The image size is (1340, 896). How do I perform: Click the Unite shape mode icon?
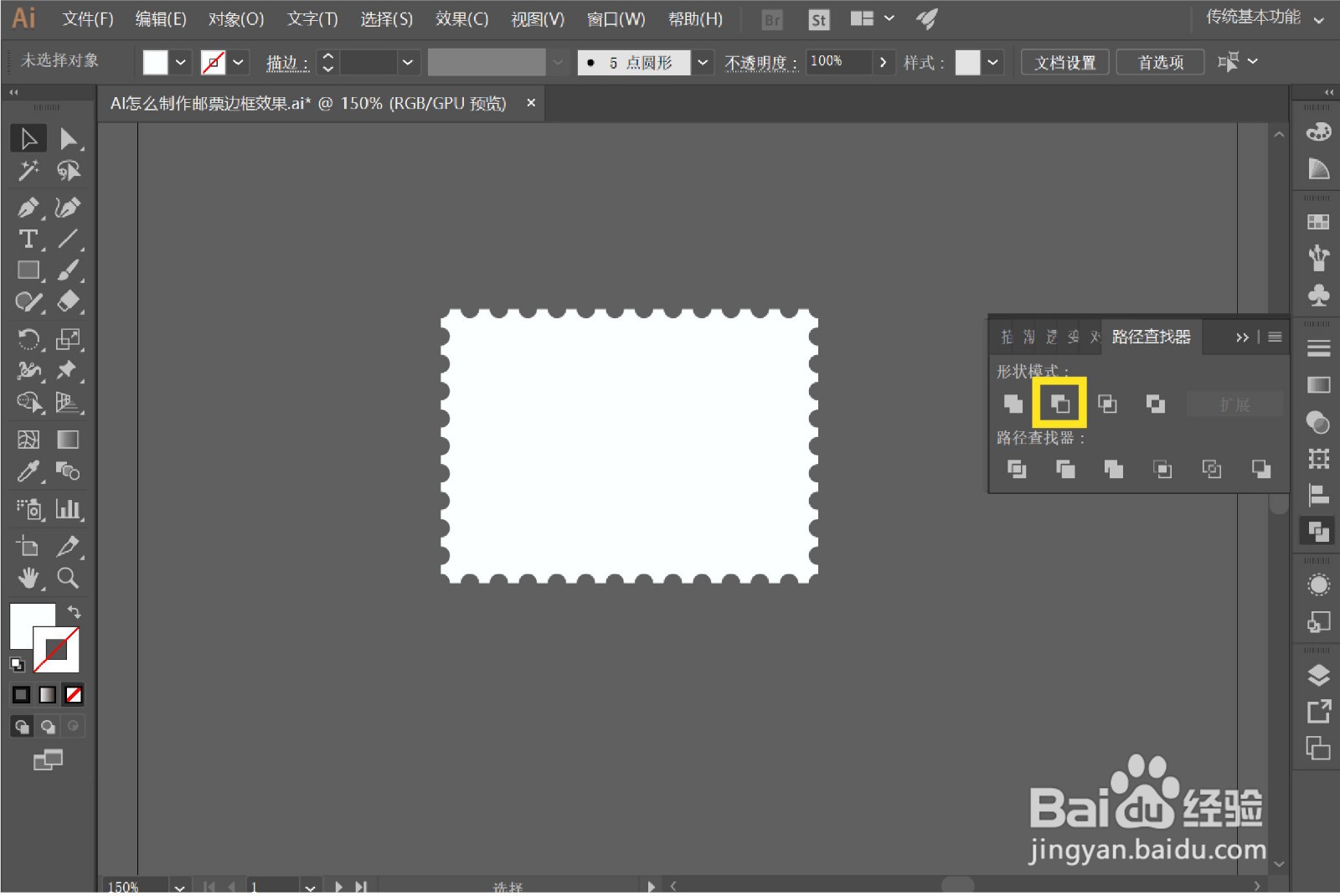pos(1013,404)
